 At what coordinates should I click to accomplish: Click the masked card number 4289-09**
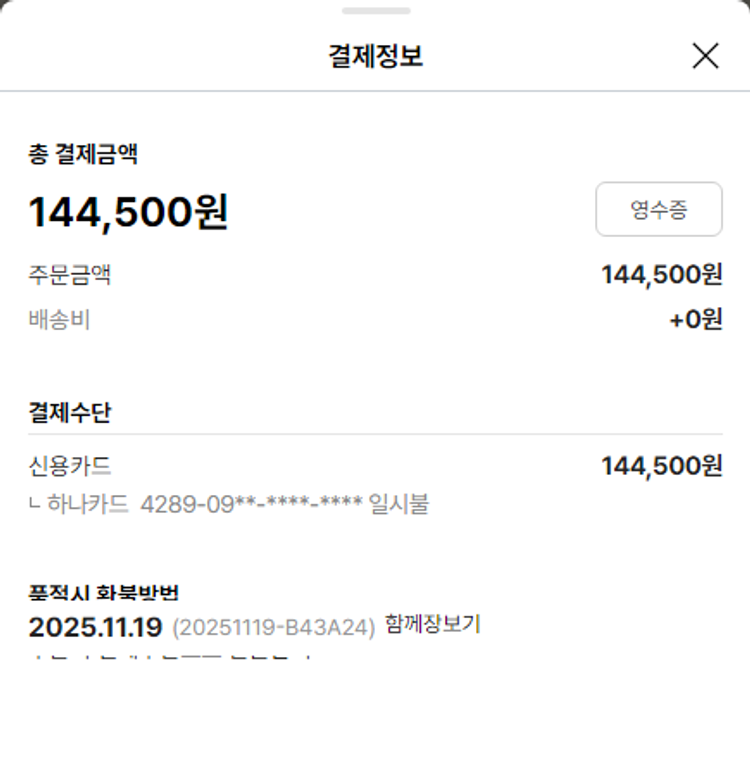pyautogui.click(x=250, y=504)
